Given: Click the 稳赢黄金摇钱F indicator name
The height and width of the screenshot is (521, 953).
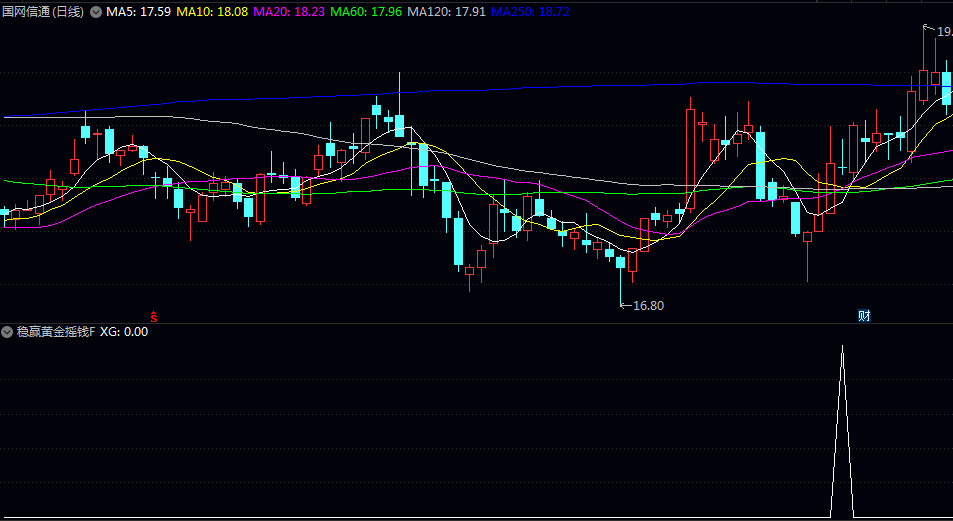Looking at the screenshot, I should pos(56,332).
